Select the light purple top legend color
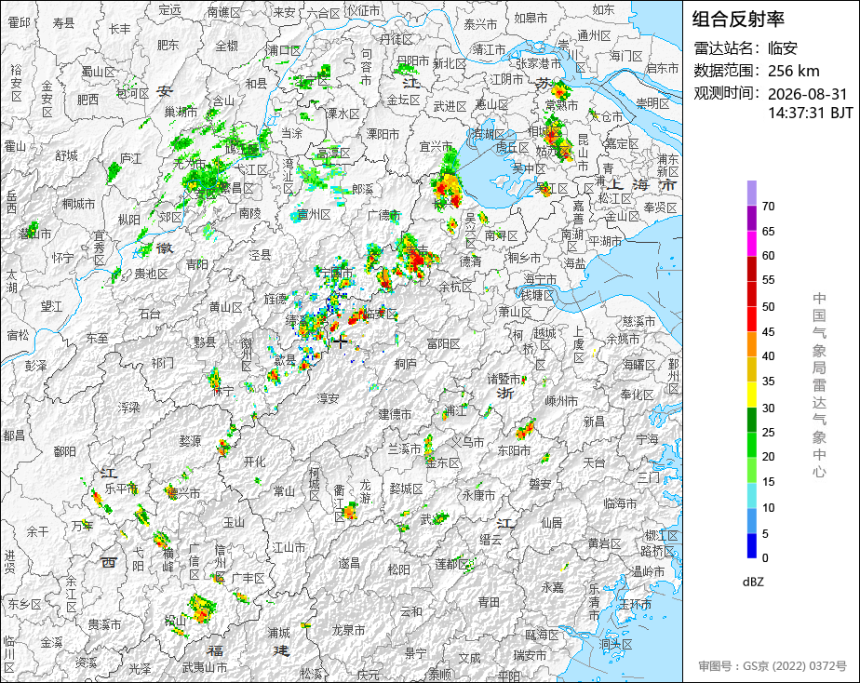 752,193
